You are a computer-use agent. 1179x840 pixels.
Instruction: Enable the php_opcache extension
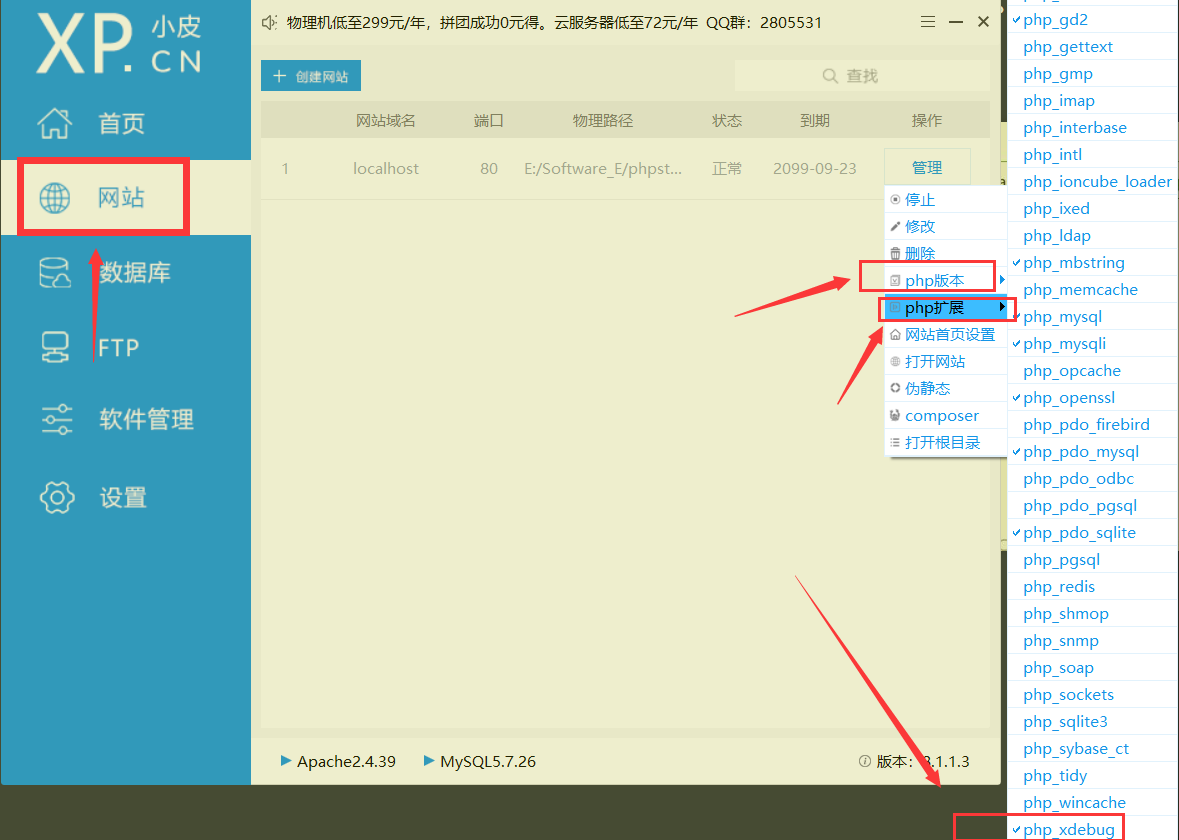(x=1092, y=371)
